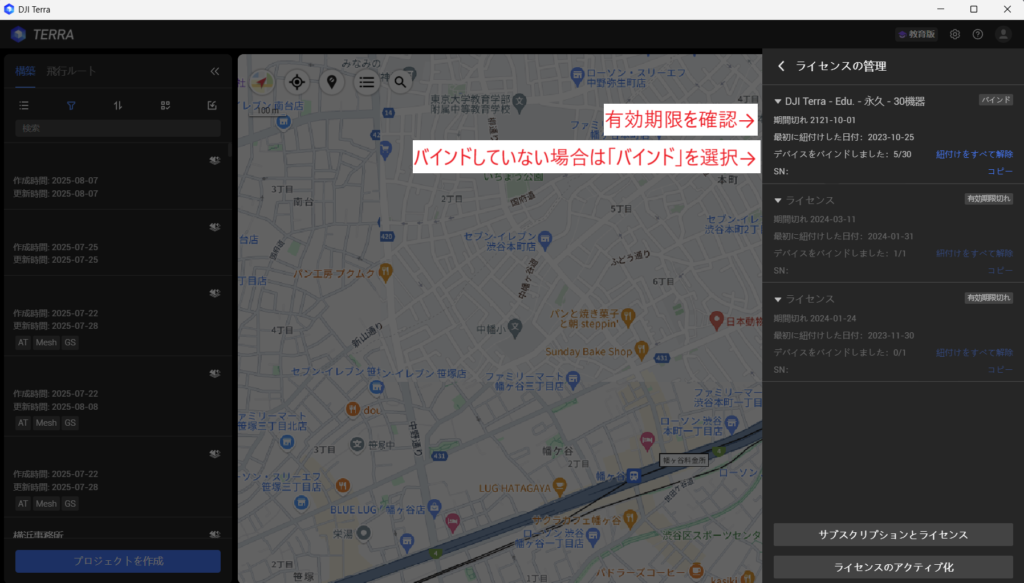1024x583 pixels.
Task: Open the user account avatar icon
Action: [x=1003, y=34]
